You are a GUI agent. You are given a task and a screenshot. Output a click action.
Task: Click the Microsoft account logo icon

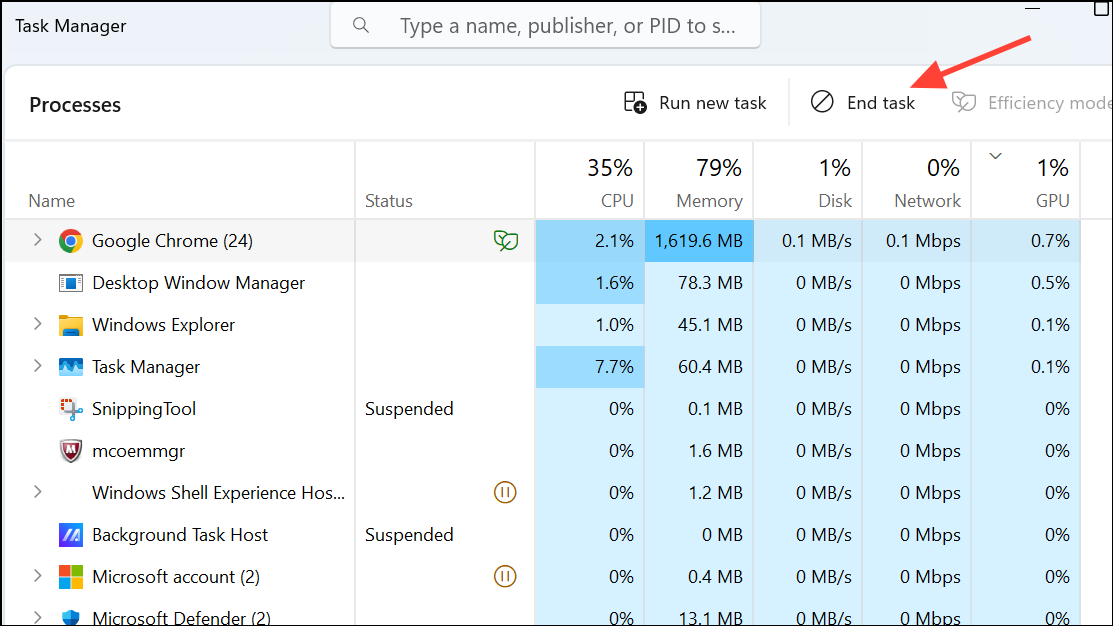tap(70, 576)
